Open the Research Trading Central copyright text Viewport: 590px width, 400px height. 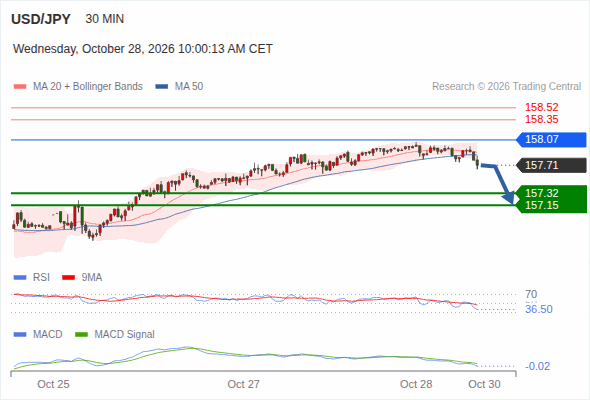click(x=506, y=87)
